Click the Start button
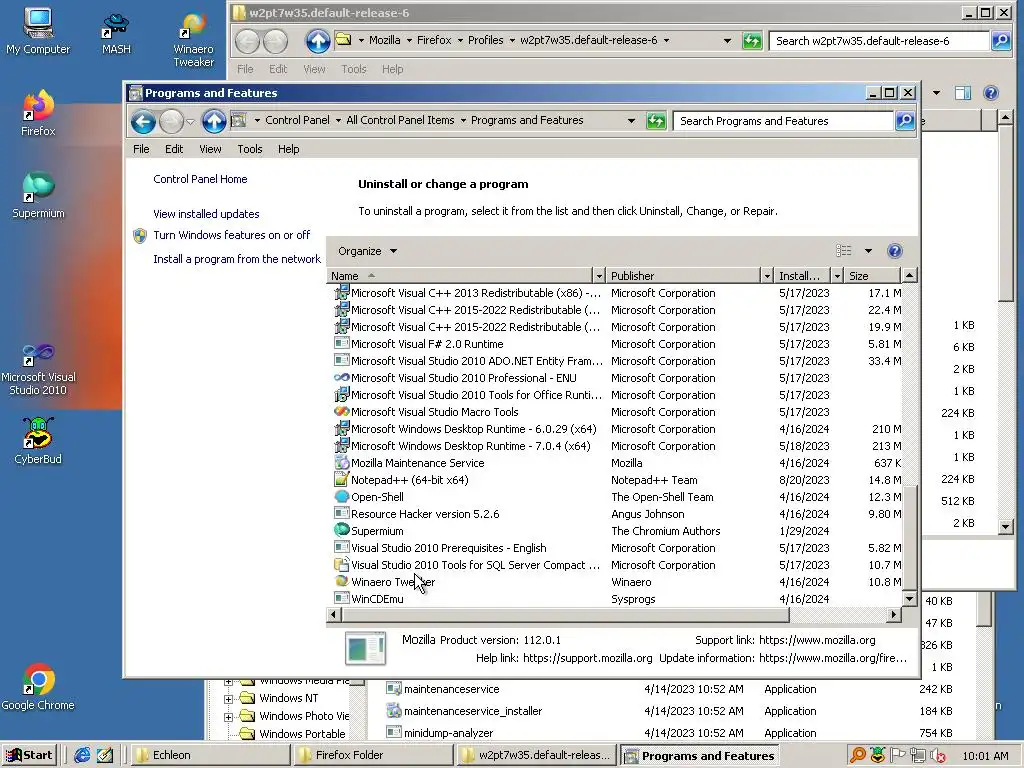This screenshot has height=768, width=1024. click(x=29, y=755)
